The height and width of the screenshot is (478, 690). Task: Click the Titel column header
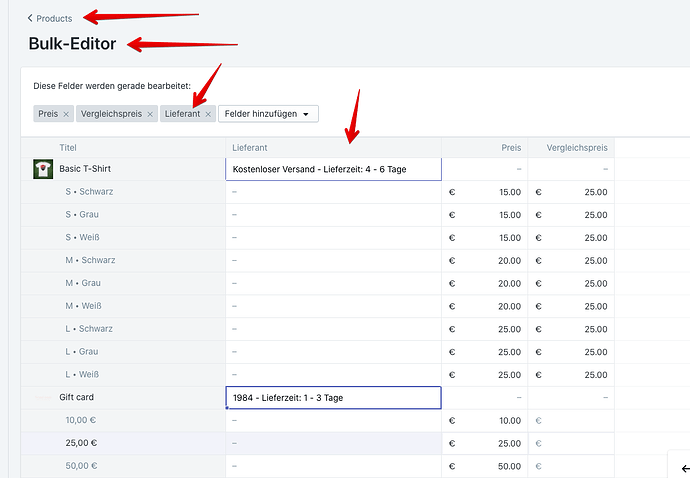point(68,147)
